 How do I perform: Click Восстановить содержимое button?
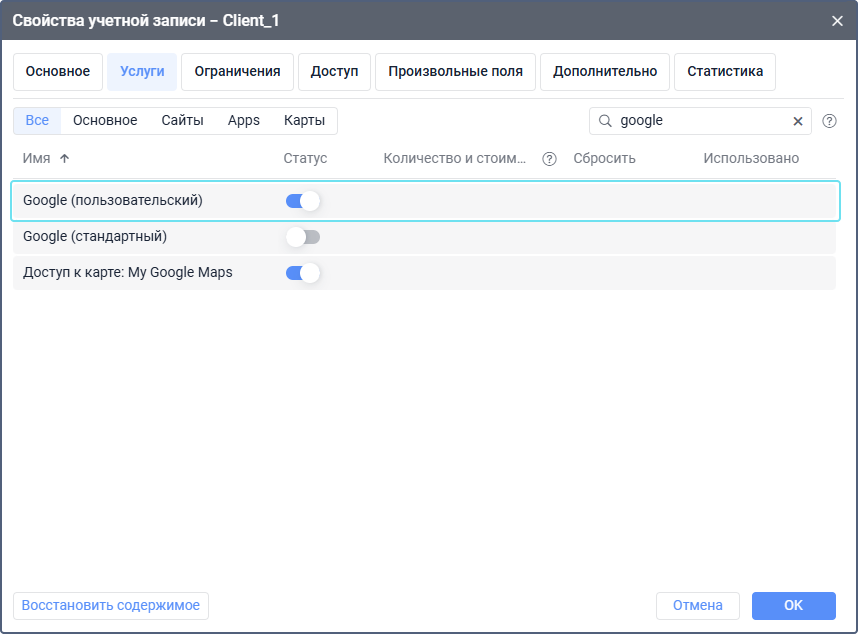pyautogui.click(x=111, y=605)
